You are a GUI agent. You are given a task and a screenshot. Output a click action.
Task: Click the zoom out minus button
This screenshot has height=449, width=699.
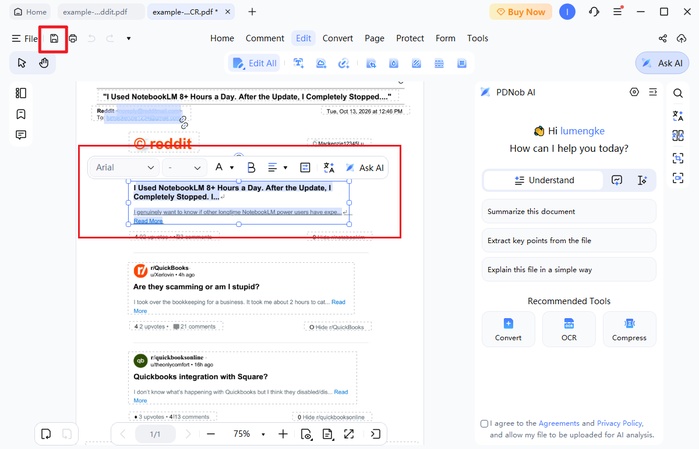[x=211, y=434]
